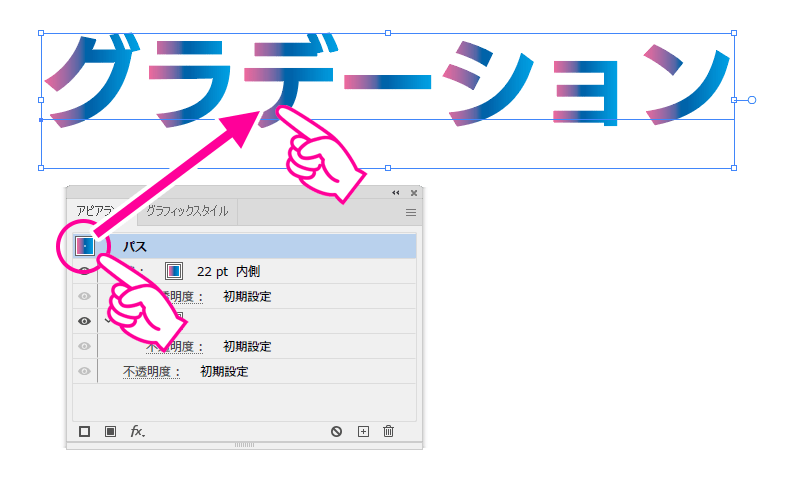
Task: Click the panel bottom resize grip
Action: coord(244,445)
